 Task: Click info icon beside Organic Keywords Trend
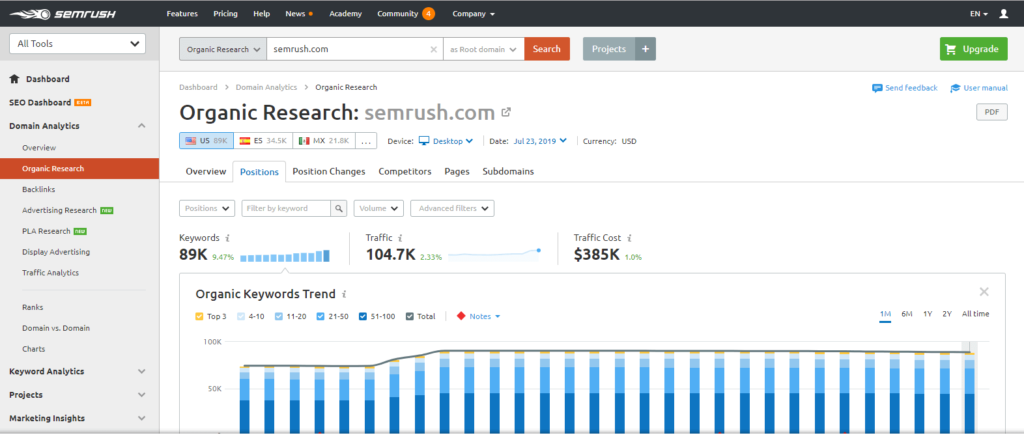[344, 294]
